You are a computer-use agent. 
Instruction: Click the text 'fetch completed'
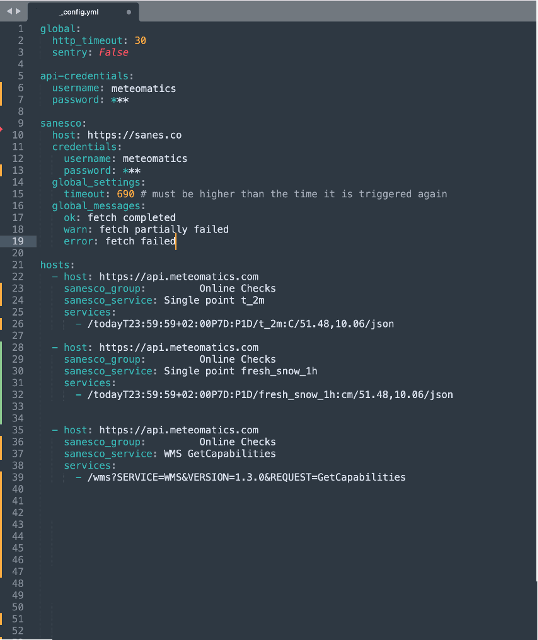(131, 218)
